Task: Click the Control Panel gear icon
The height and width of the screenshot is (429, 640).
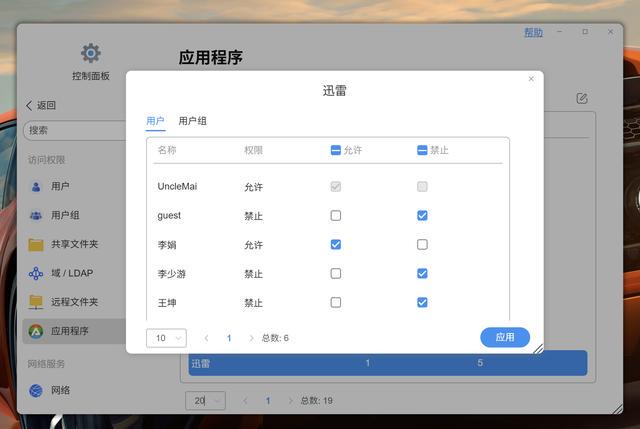Action: (91, 53)
